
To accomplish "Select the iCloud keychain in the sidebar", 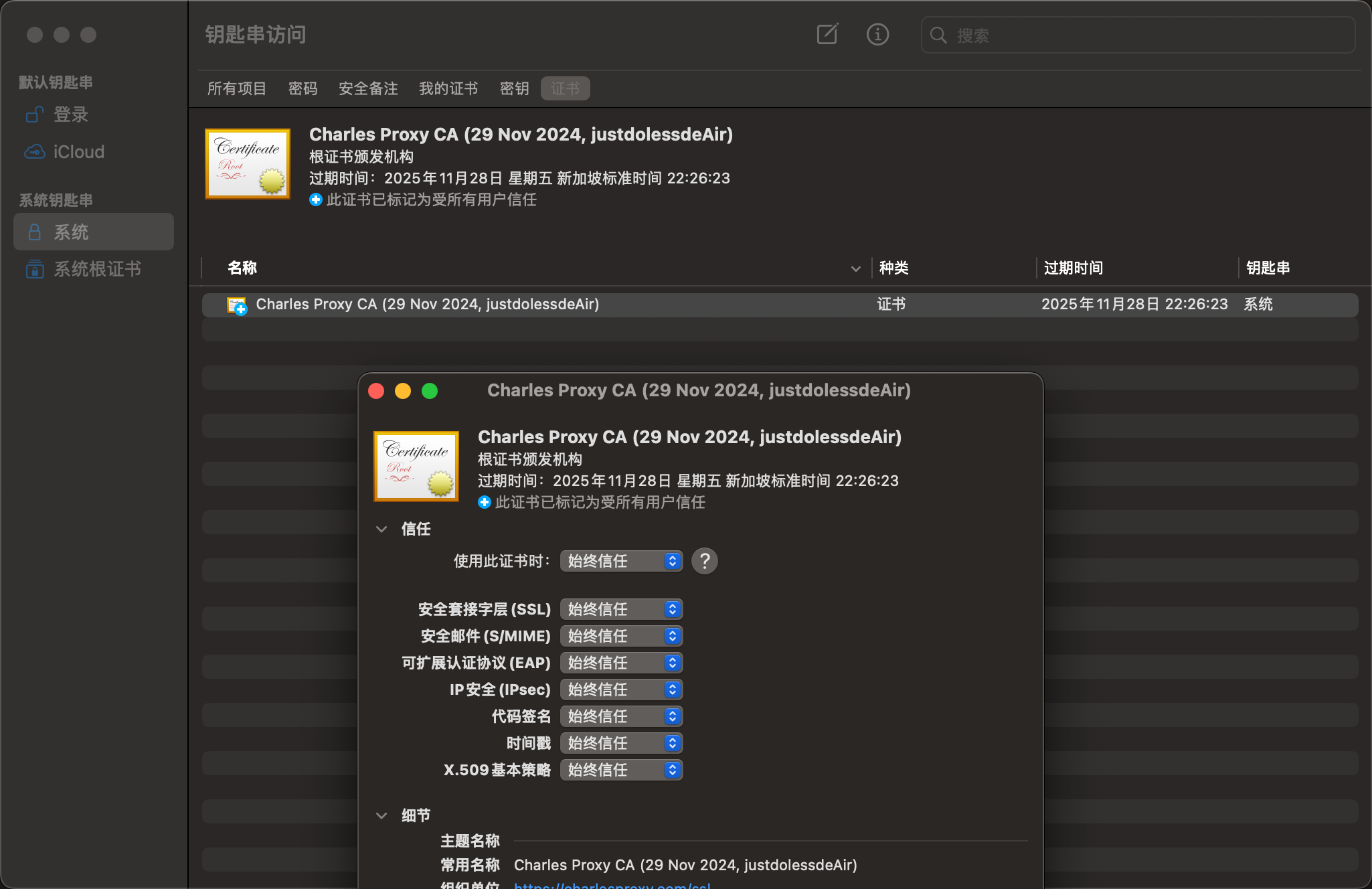I will click(94, 152).
